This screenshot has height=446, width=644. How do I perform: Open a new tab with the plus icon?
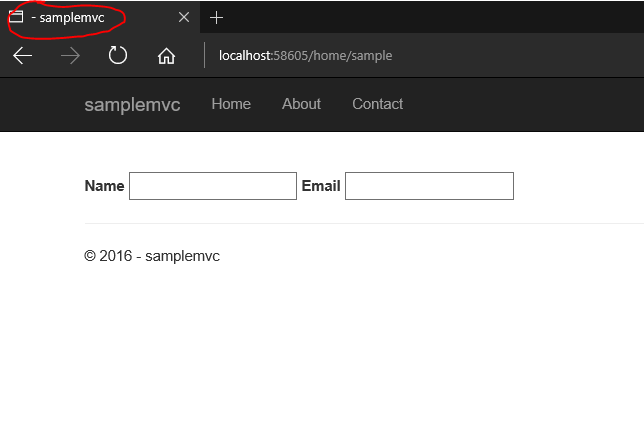click(x=216, y=18)
